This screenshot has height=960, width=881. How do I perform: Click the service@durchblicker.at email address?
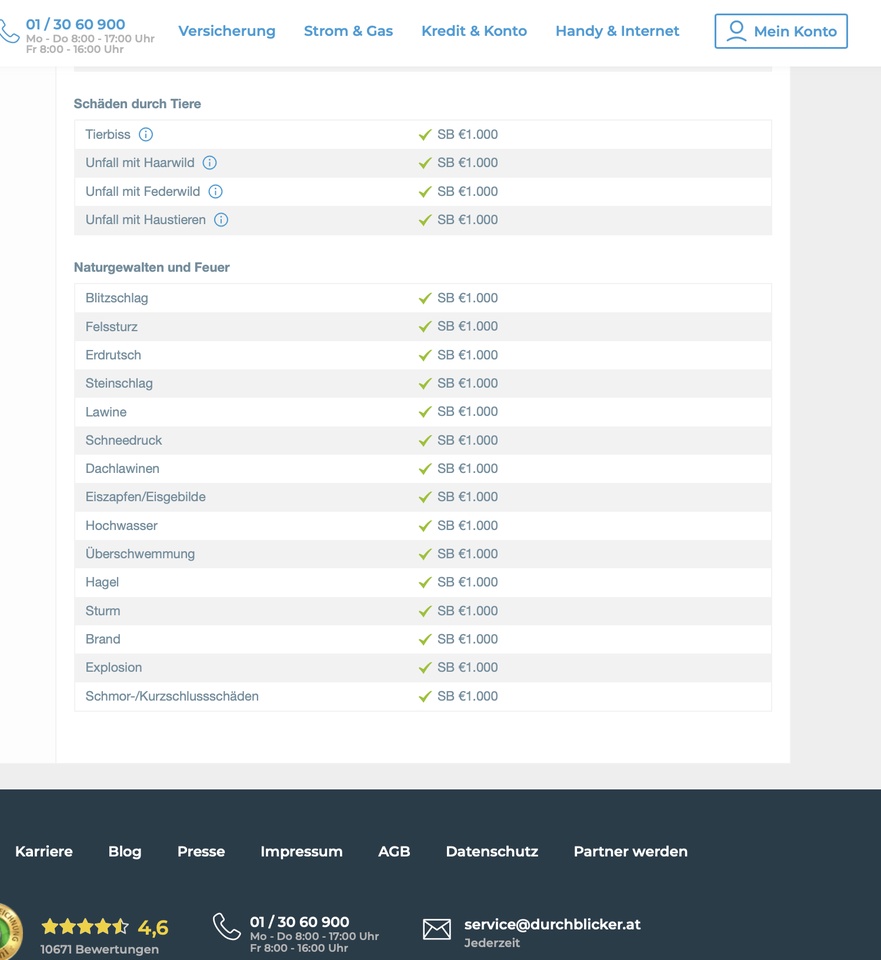[x=552, y=924]
